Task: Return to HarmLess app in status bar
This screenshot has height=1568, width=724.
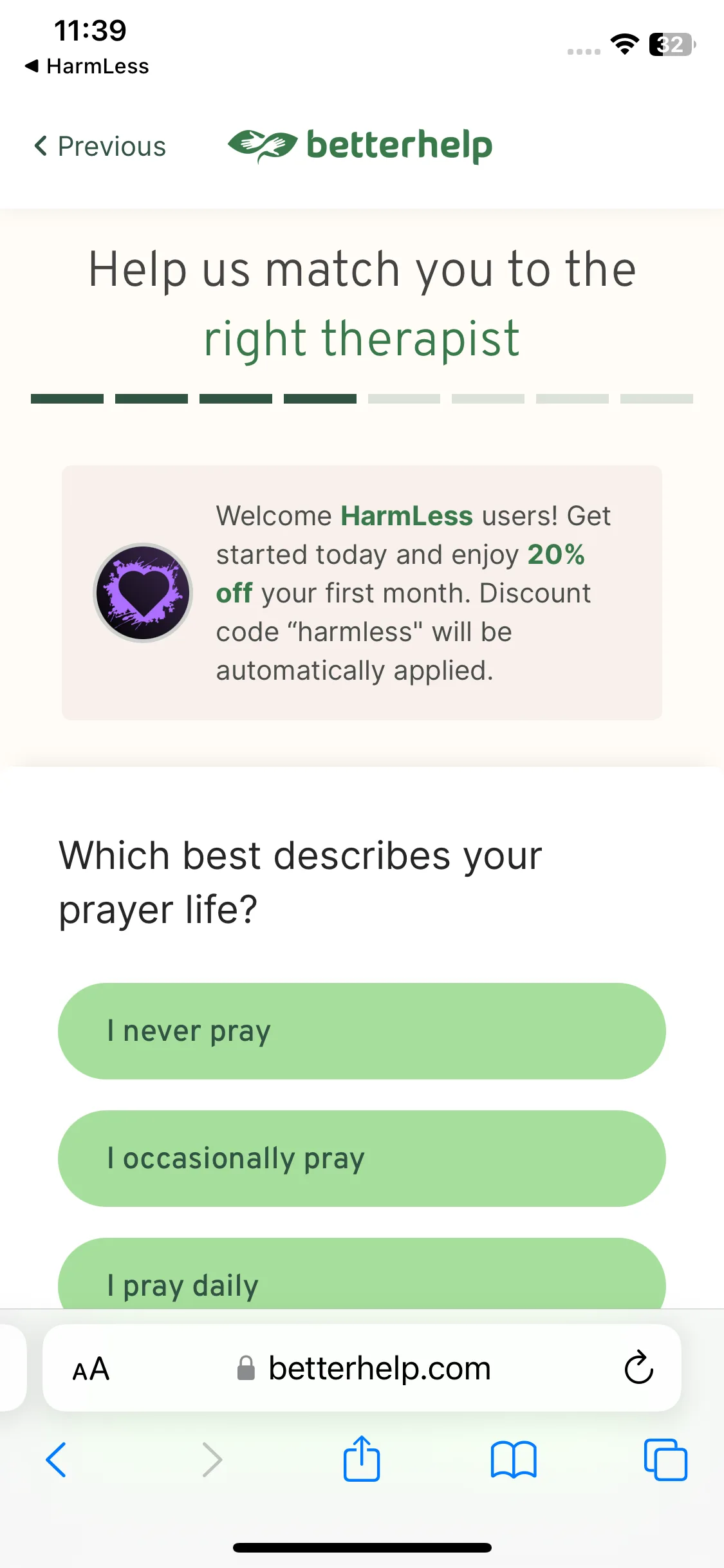Action: [86, 66]
